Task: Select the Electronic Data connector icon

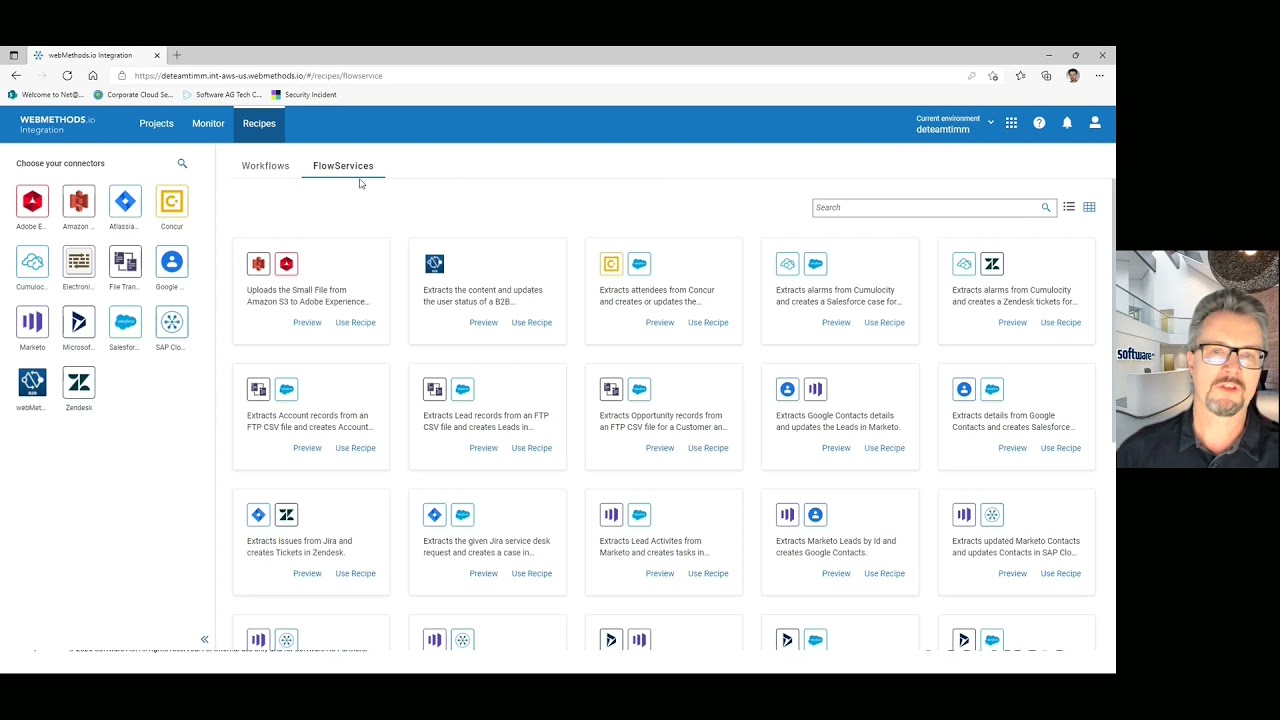Action: (x=78, y=262)
